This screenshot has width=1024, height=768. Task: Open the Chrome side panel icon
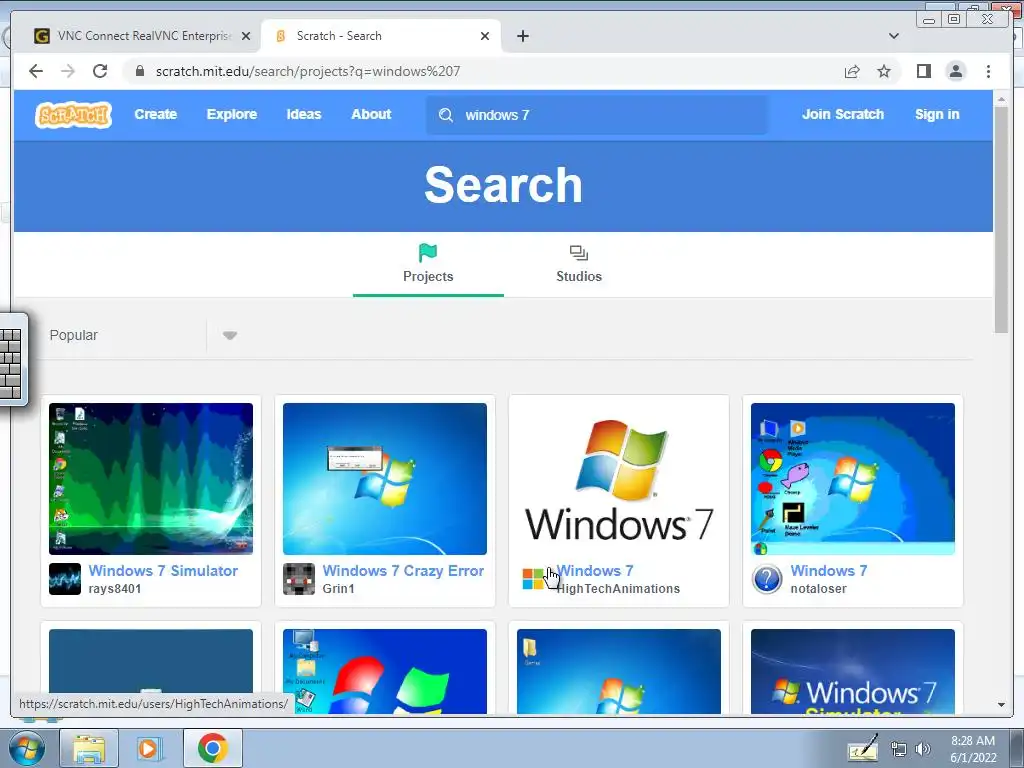(923, 71)
